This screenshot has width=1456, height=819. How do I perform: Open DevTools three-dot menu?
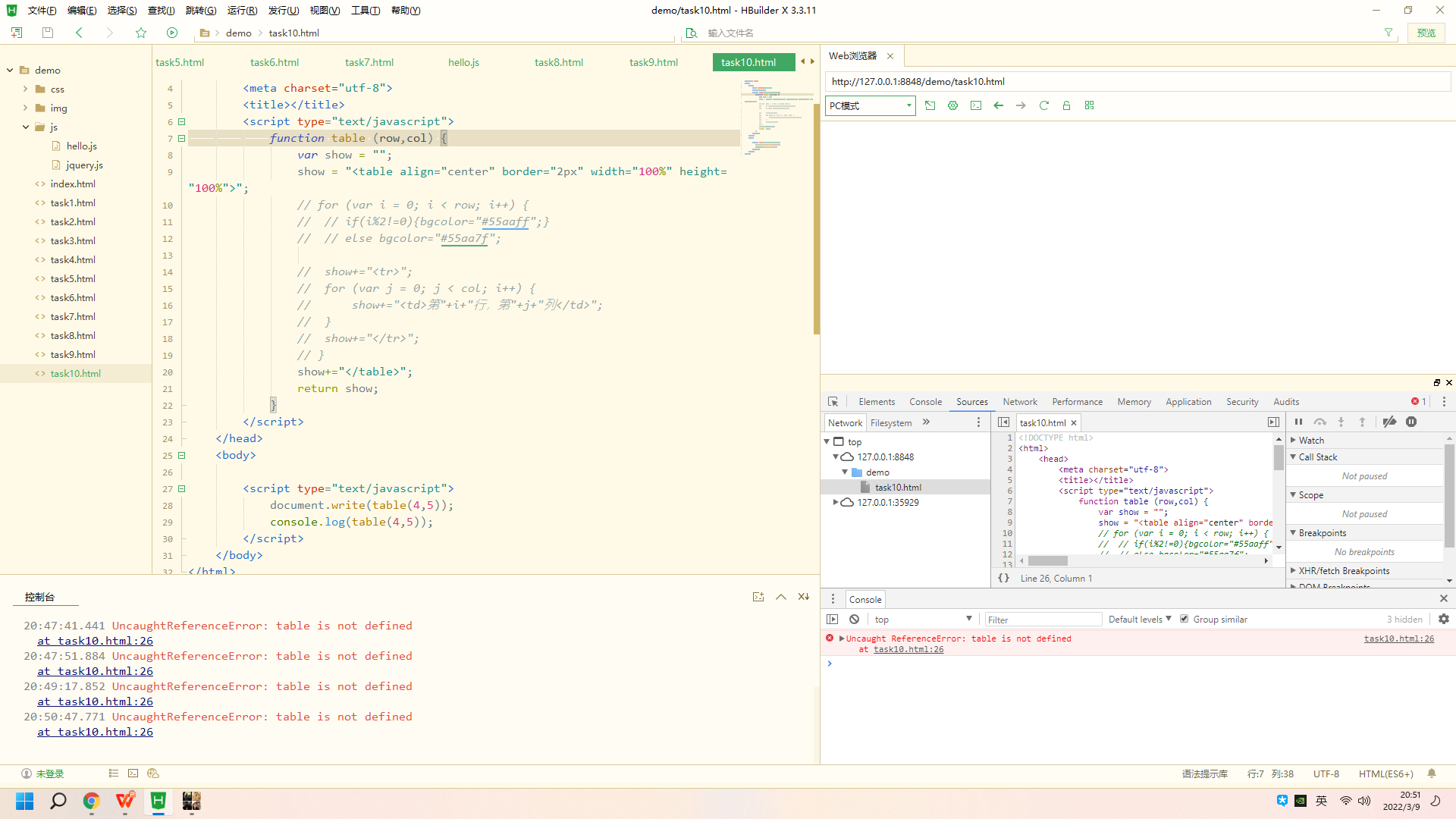(1444, 402)
